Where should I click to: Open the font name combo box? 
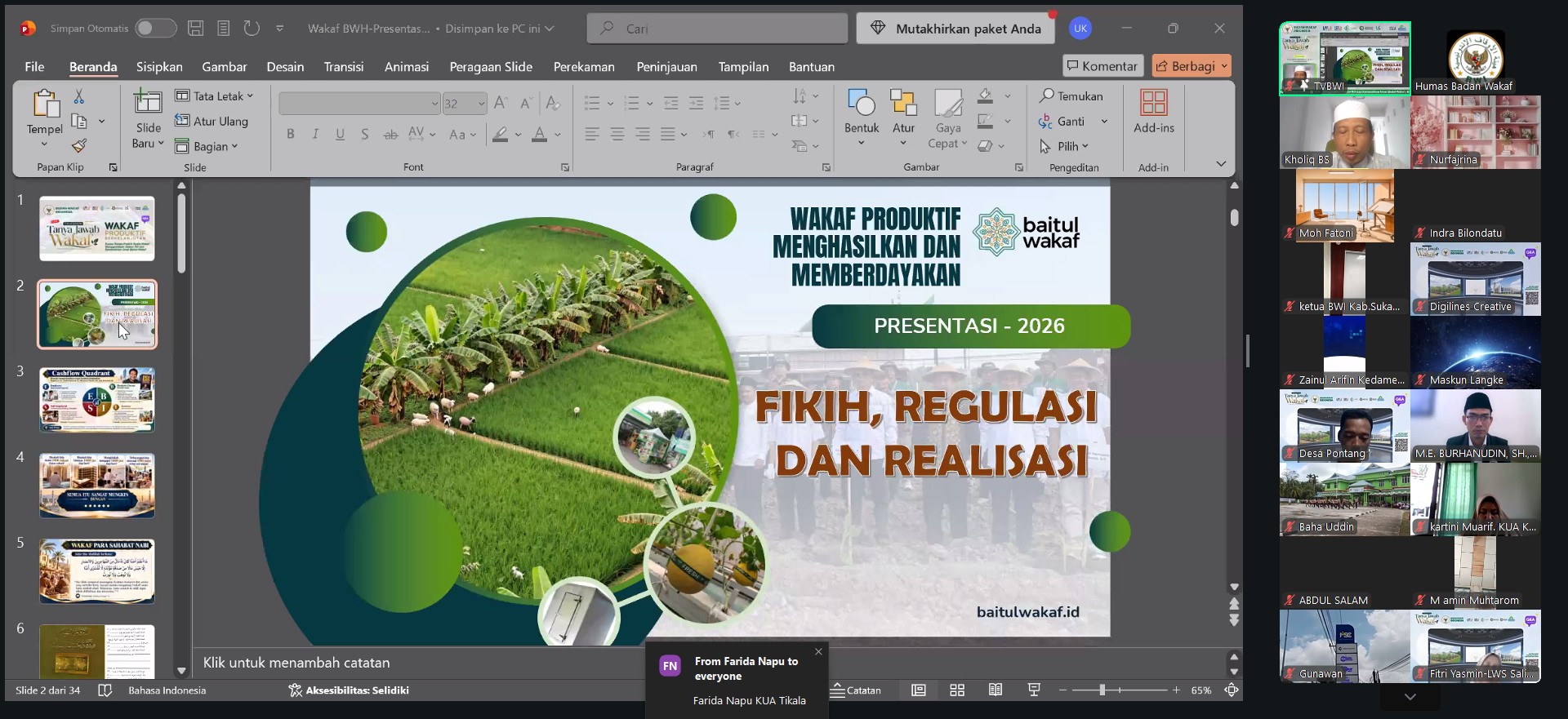click(x=359, y=104)
